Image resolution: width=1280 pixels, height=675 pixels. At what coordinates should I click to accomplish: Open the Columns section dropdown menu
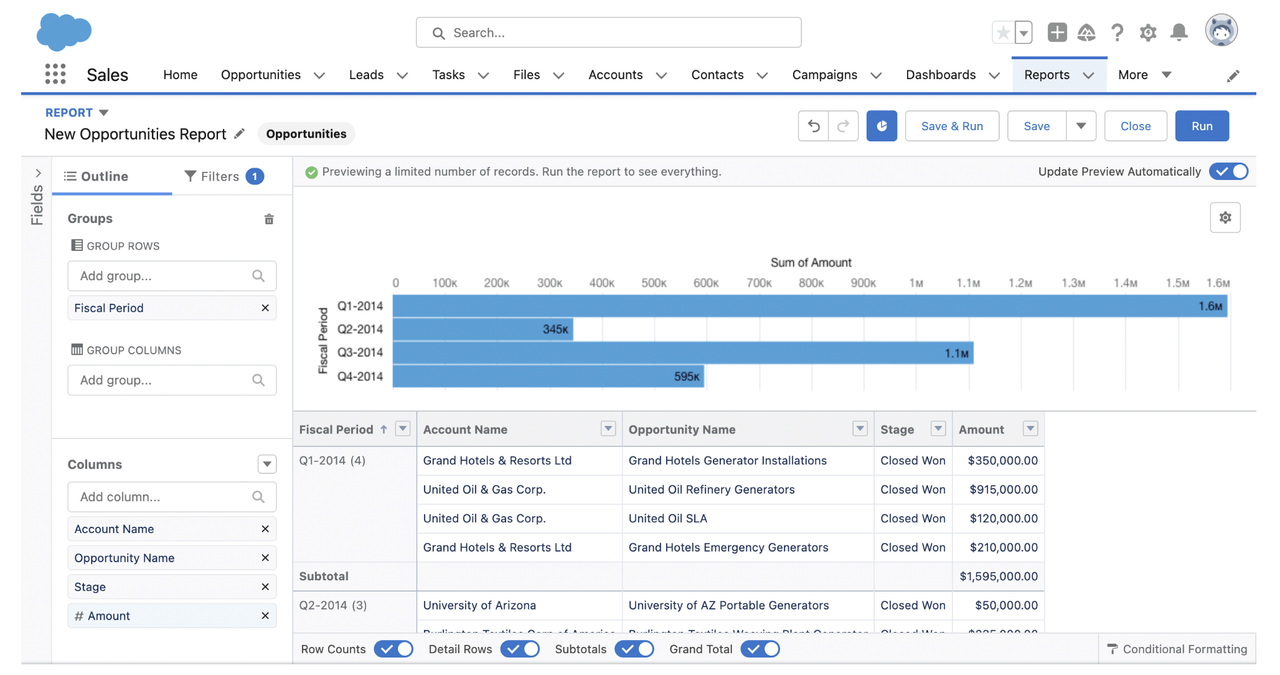pyautogui.click(x=267, y=465)
